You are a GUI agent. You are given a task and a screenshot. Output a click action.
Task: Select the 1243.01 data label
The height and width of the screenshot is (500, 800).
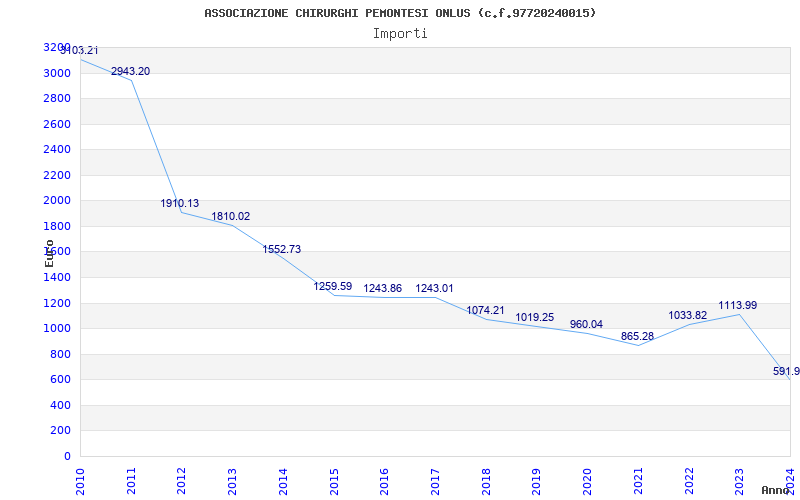434,289
